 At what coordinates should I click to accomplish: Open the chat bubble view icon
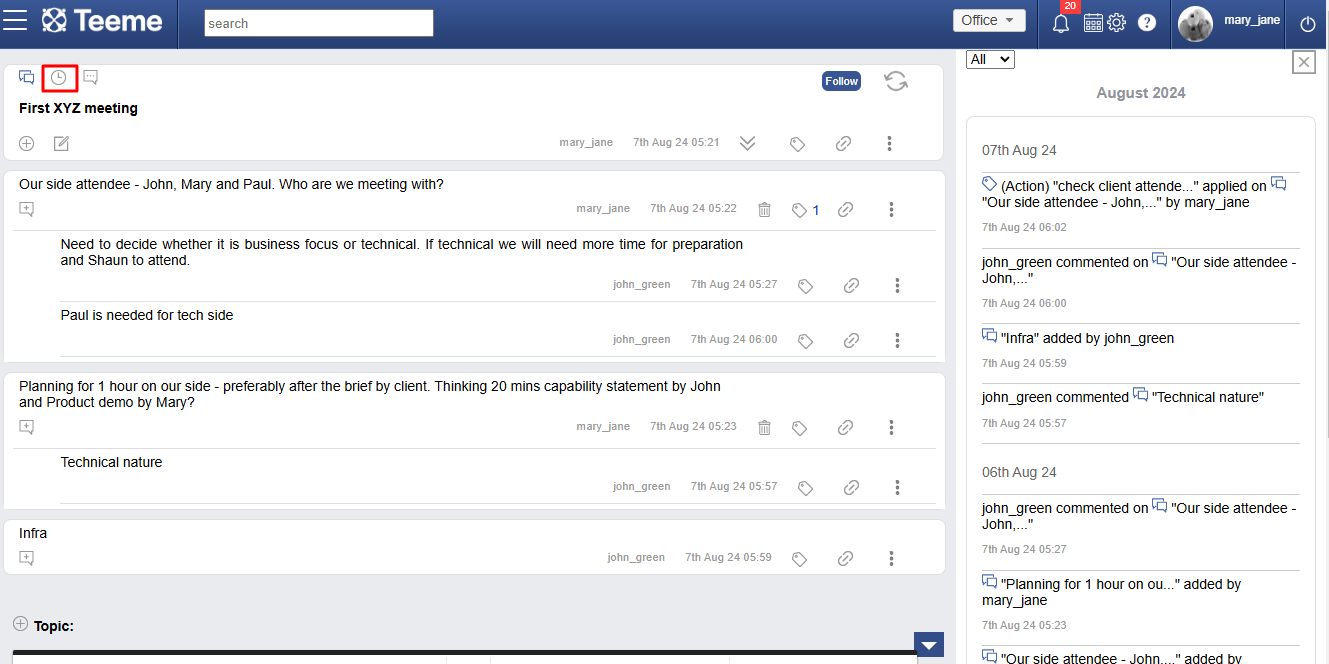point(90,77)
